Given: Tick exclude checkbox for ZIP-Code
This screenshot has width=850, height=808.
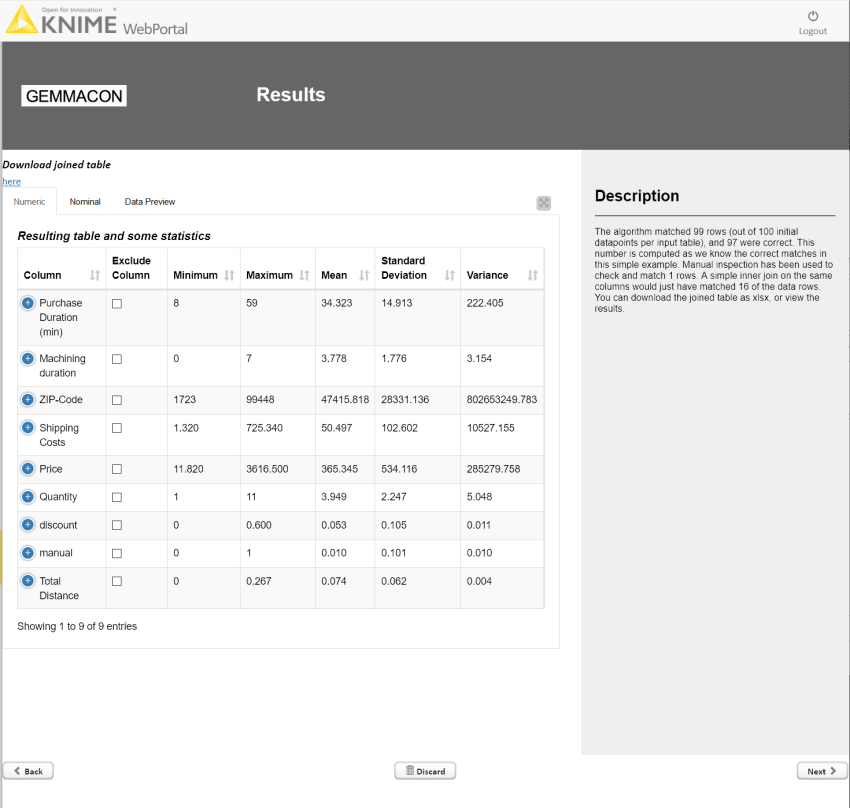Looking at the screenshot, I should 117,400.
